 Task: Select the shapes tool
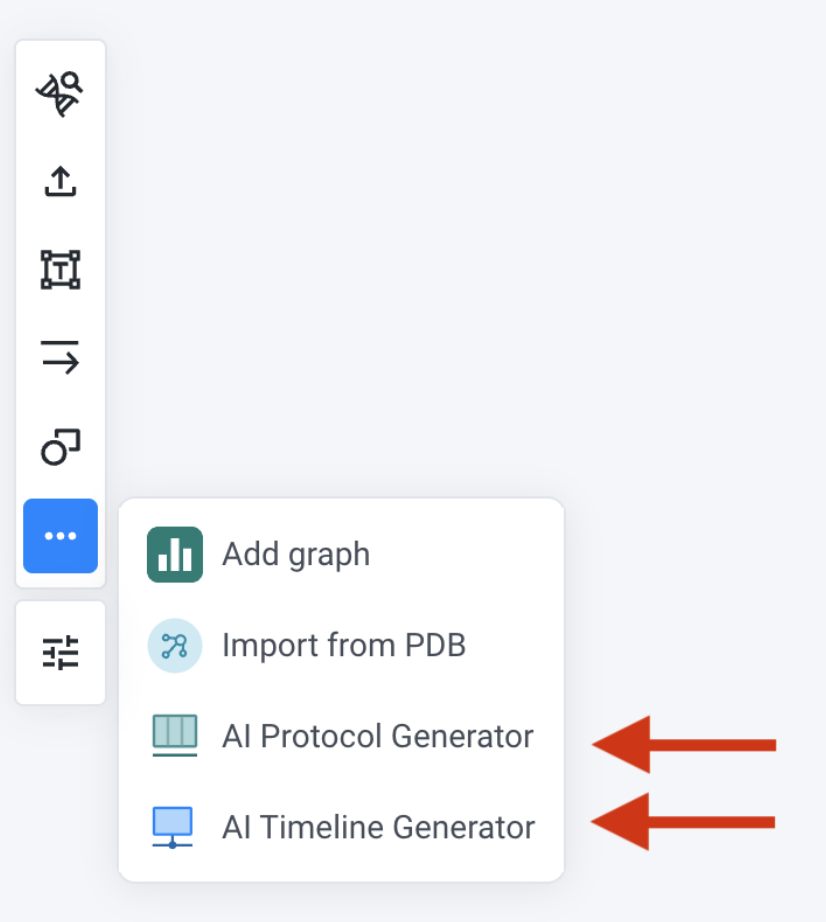(60, 447)
